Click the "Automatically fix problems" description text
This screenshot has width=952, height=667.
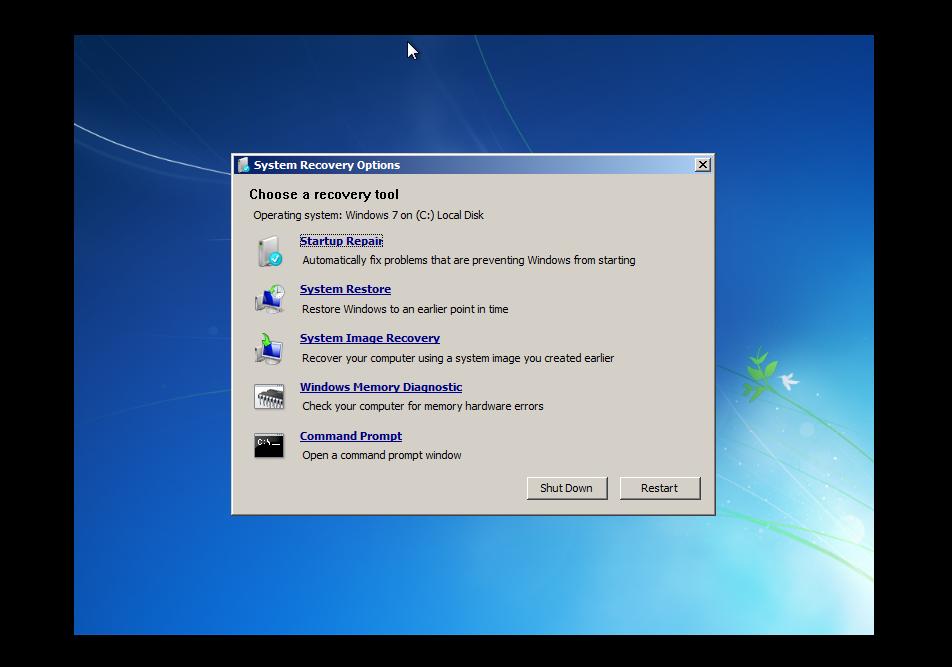pos(468,260)
